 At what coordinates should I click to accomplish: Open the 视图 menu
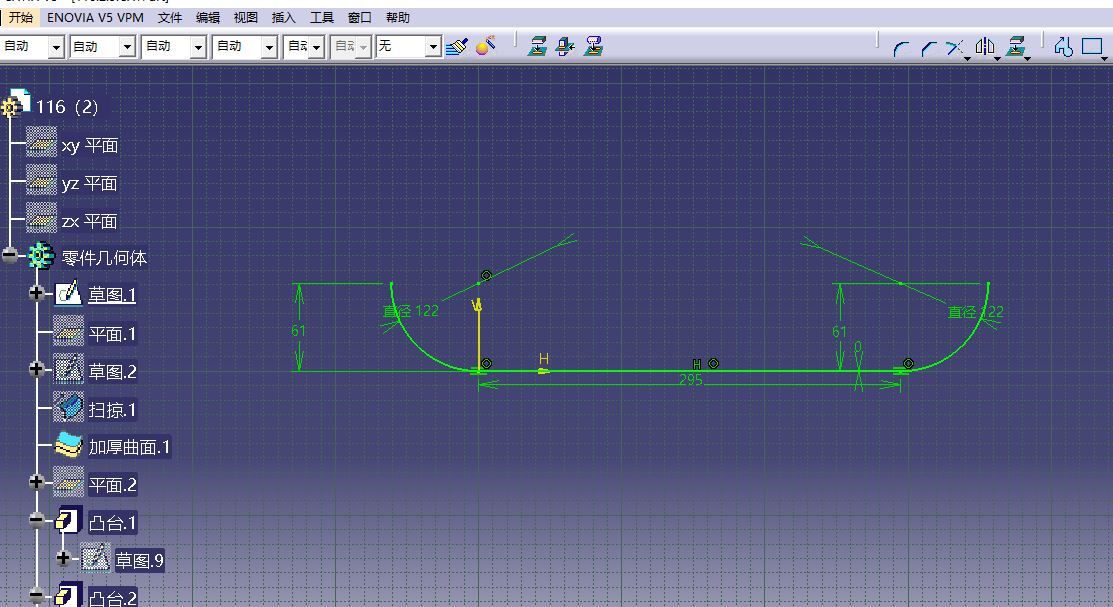246,17
